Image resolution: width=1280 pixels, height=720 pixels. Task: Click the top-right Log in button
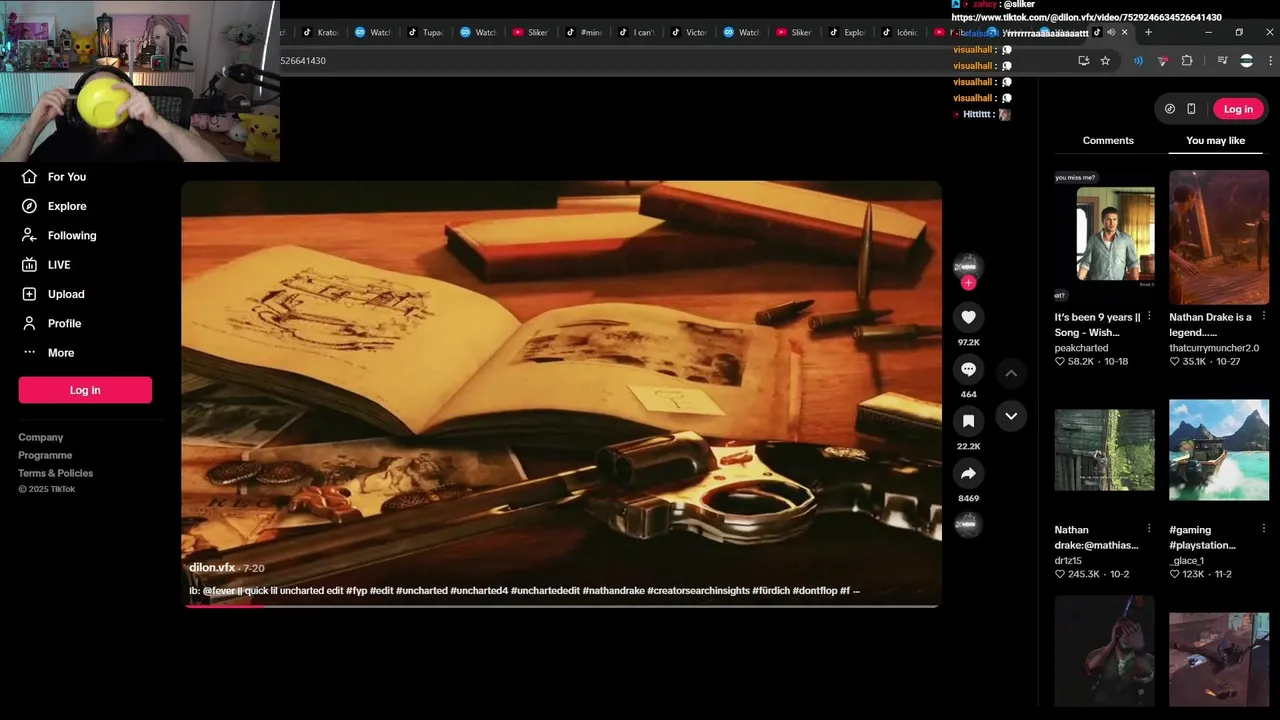(1238, 109)
